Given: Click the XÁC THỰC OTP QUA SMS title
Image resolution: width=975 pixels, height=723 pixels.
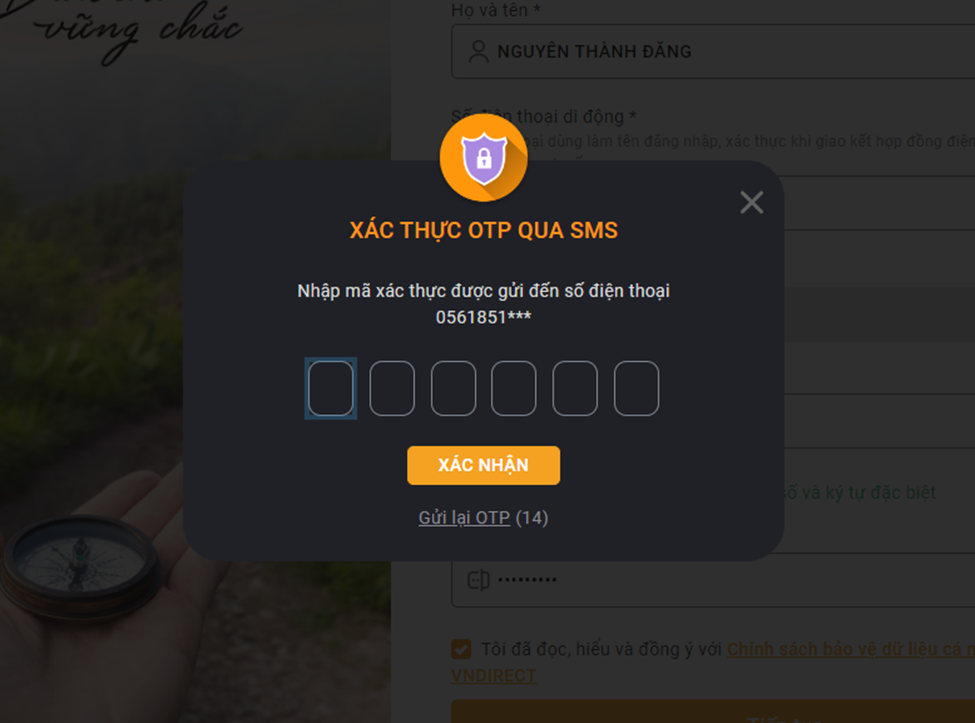Looking at the screenshot, I should (484, 230).
